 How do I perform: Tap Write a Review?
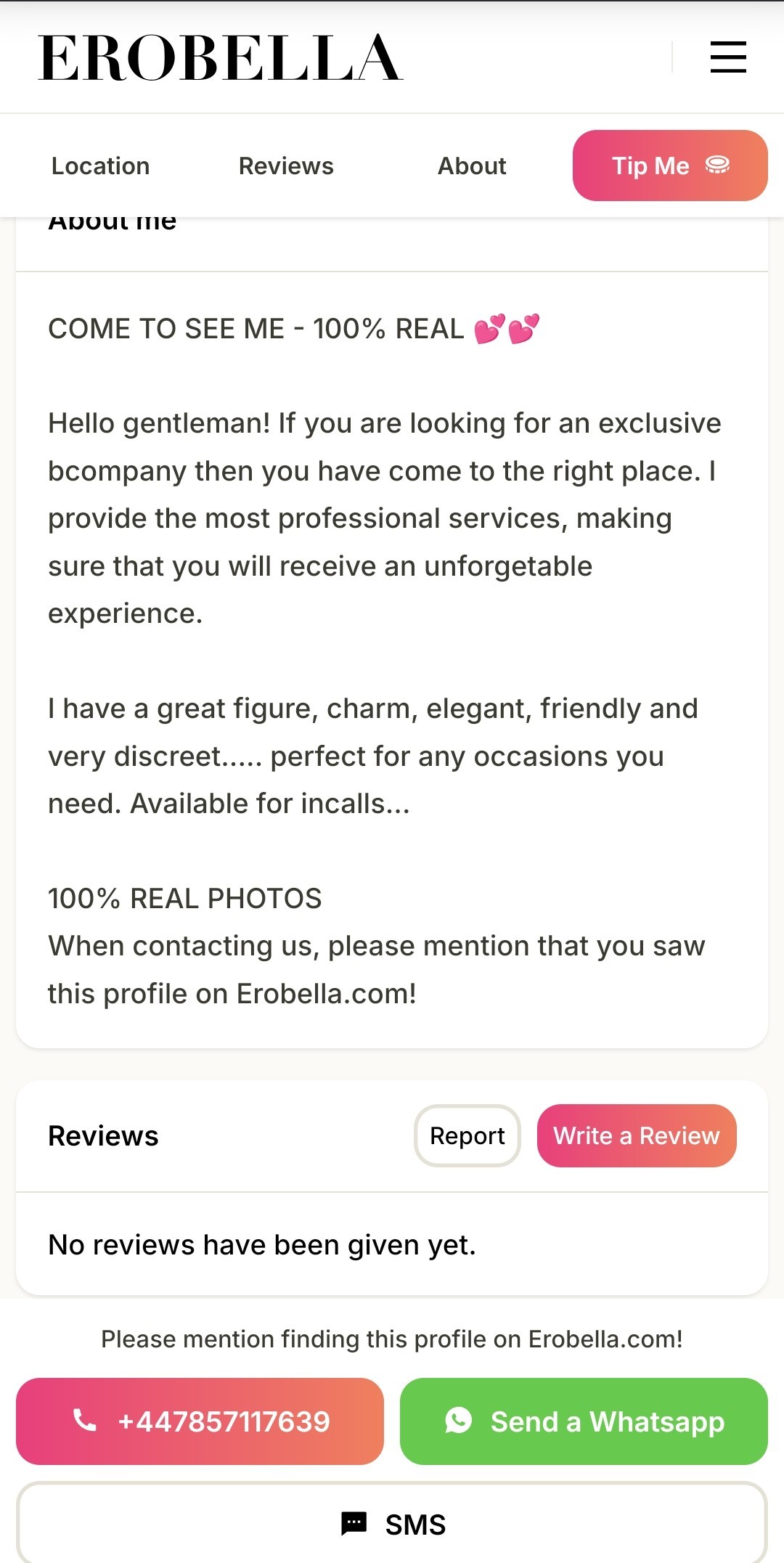(637, 1136)
